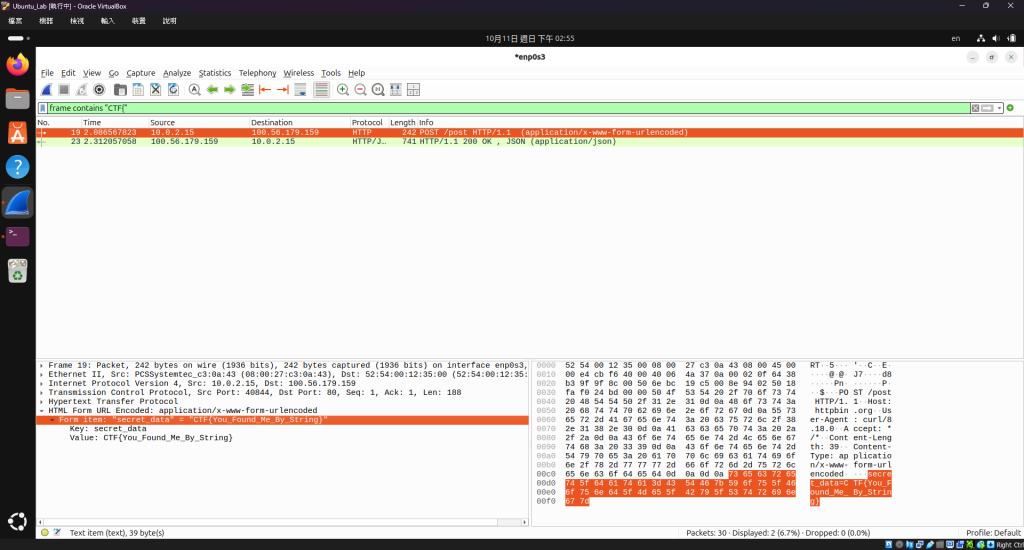
Task: Open the Tools menu
Action: pos(330,73)
